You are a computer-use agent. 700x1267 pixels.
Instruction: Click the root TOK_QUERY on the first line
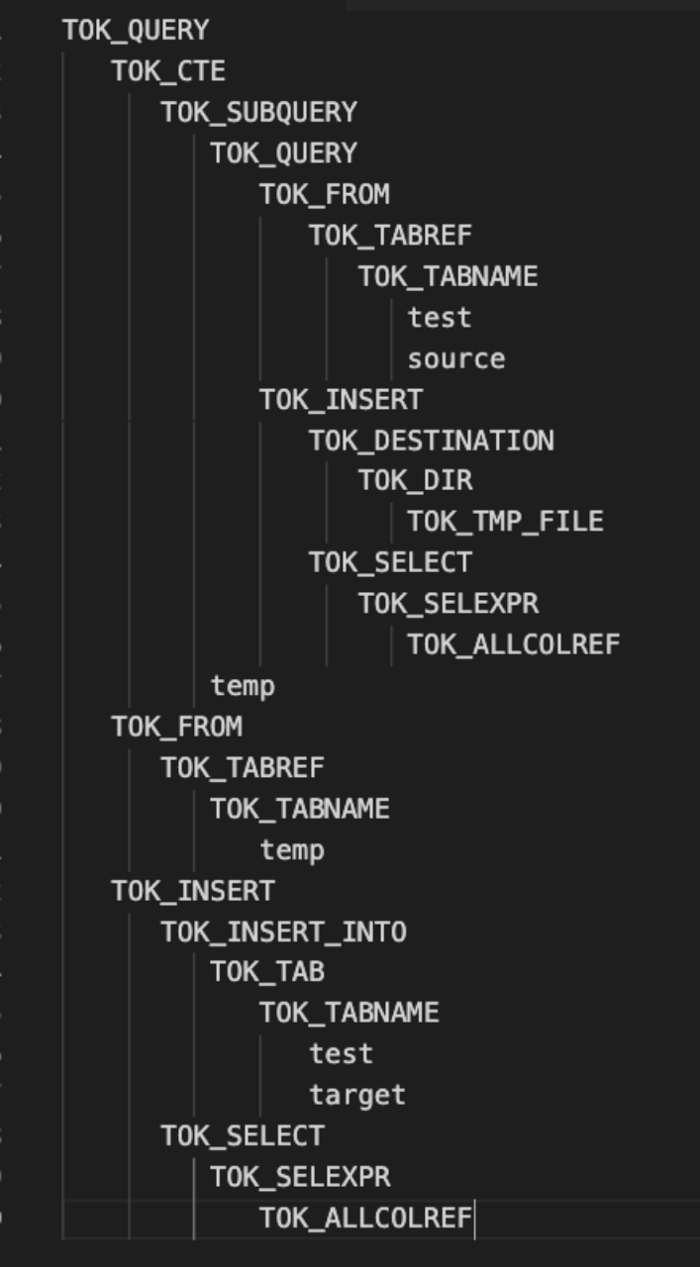(135, 30)
